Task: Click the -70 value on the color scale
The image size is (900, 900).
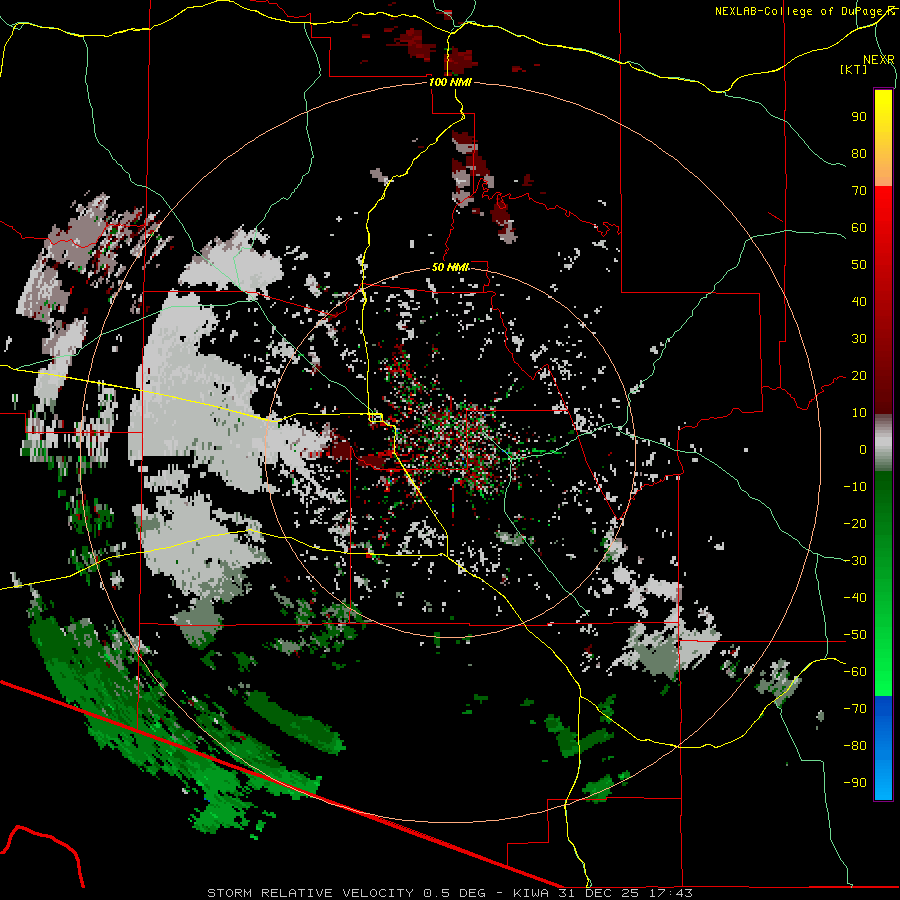Action: [x=855, y=709]
